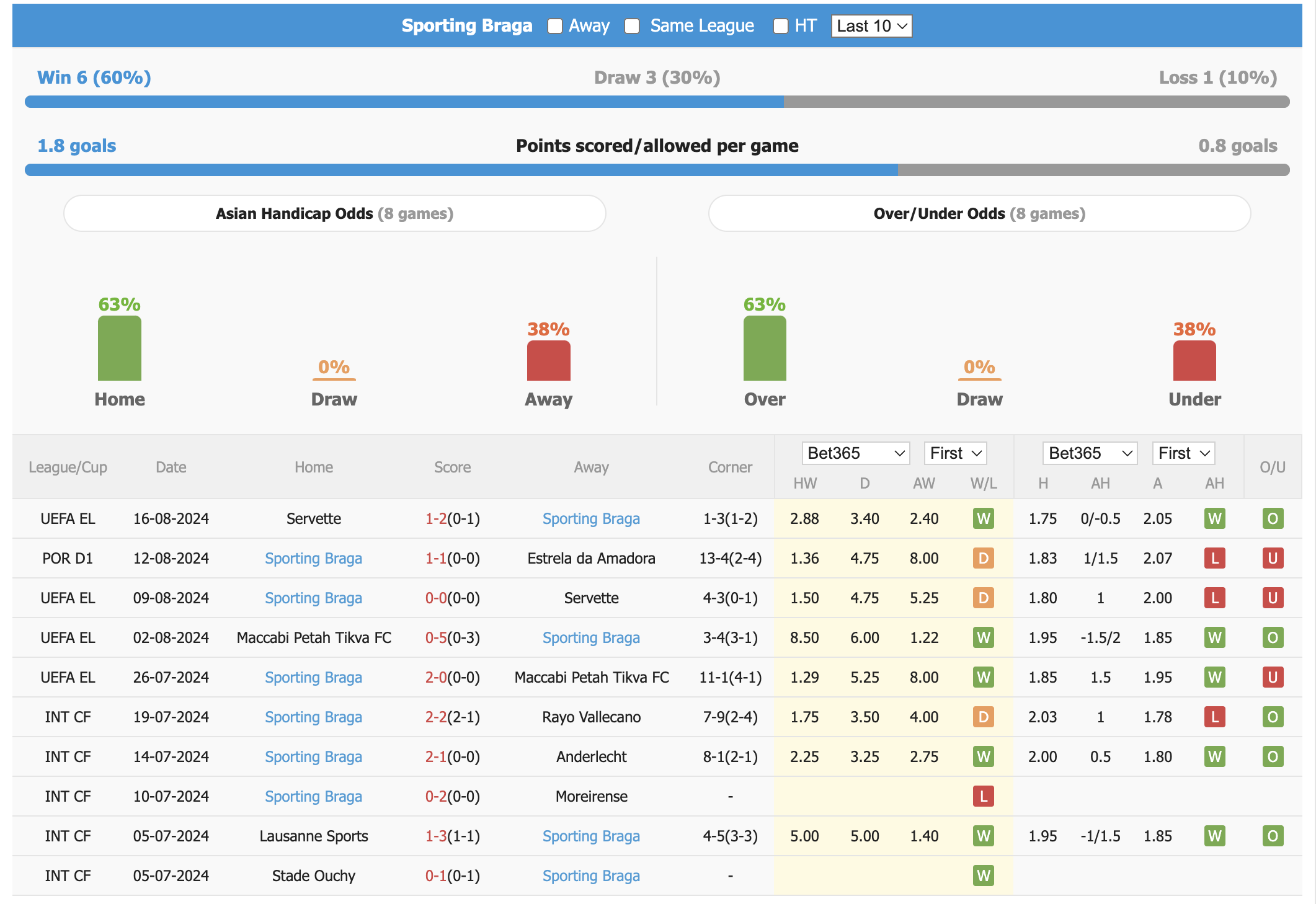
Task: Select the Over/Under Odds tab
Action: pos(979,213)
